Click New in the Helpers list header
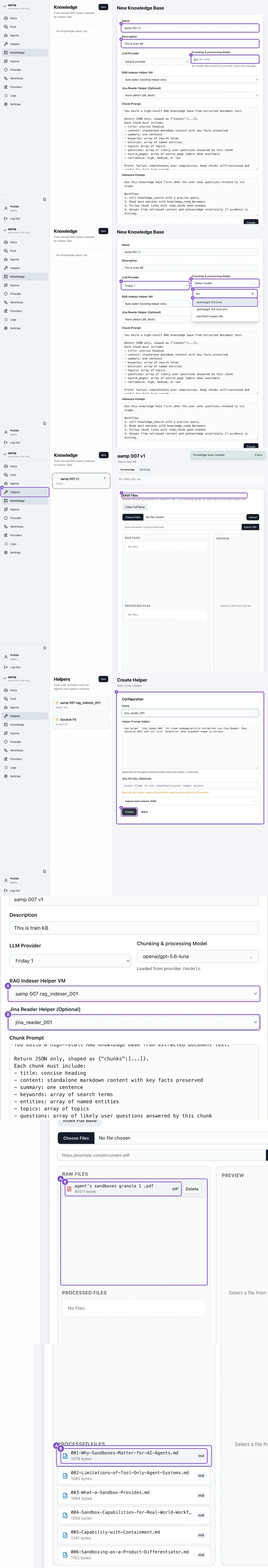The image size is (268, 1568). (103, 679)
